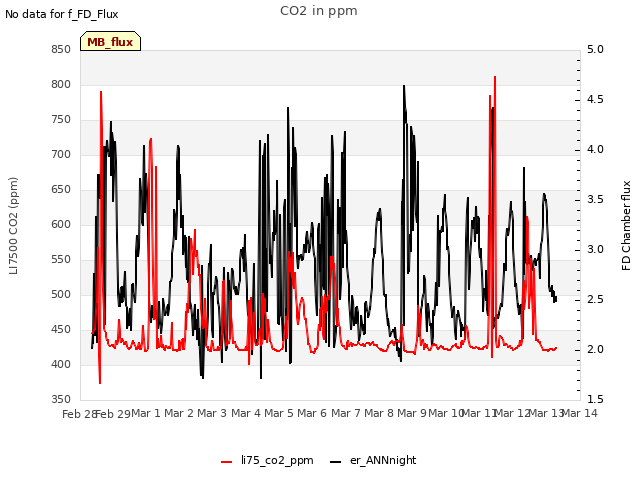Viewport: 640px width, 480px height.
Task: Click the 400 left axis label
Action: (x=61, y=364)
